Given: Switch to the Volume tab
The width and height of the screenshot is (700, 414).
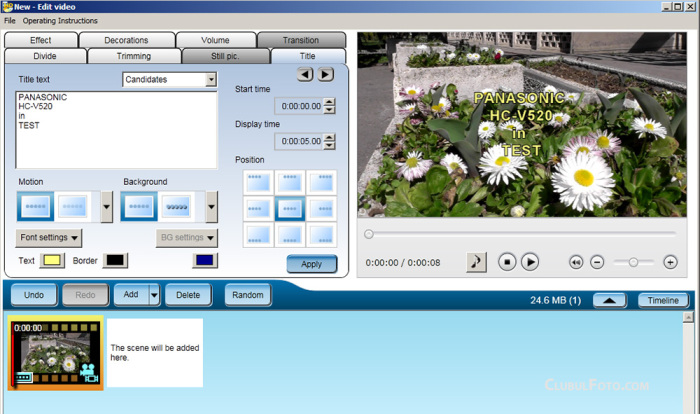Looking at the screenshot, I should pos(215,40).
